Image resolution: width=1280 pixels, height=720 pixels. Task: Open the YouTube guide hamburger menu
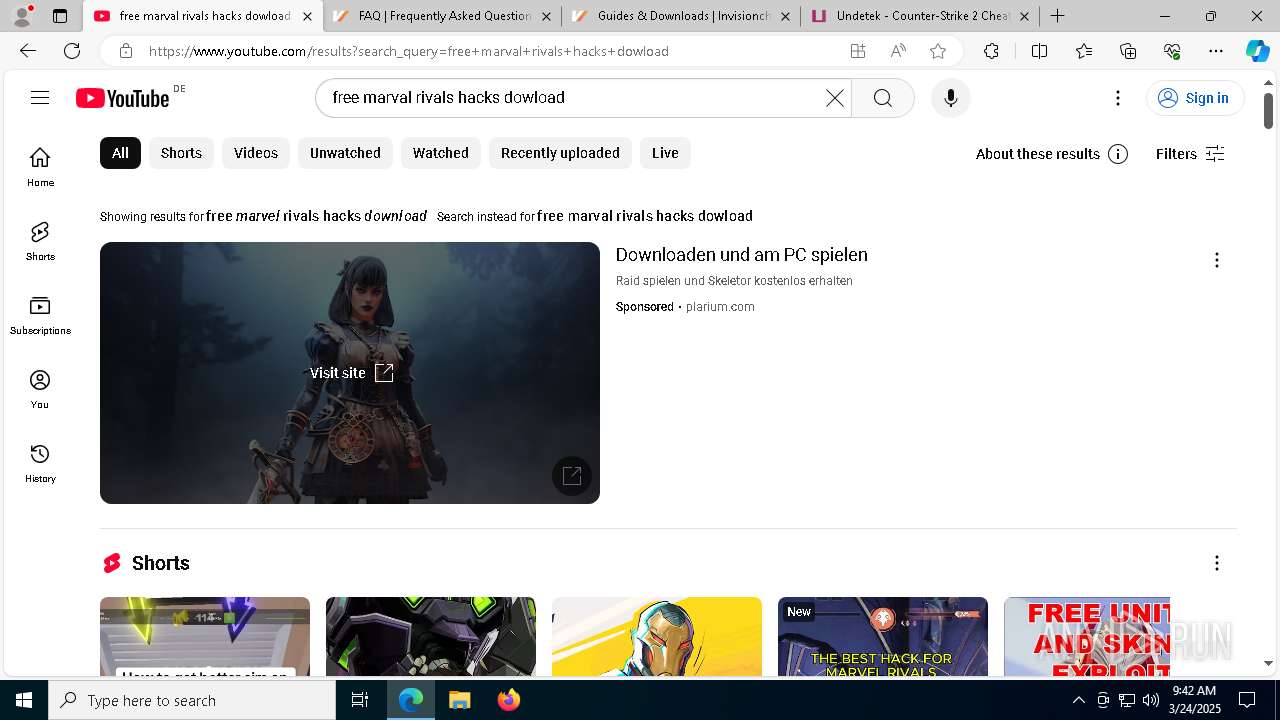click(x=40, y=97)
